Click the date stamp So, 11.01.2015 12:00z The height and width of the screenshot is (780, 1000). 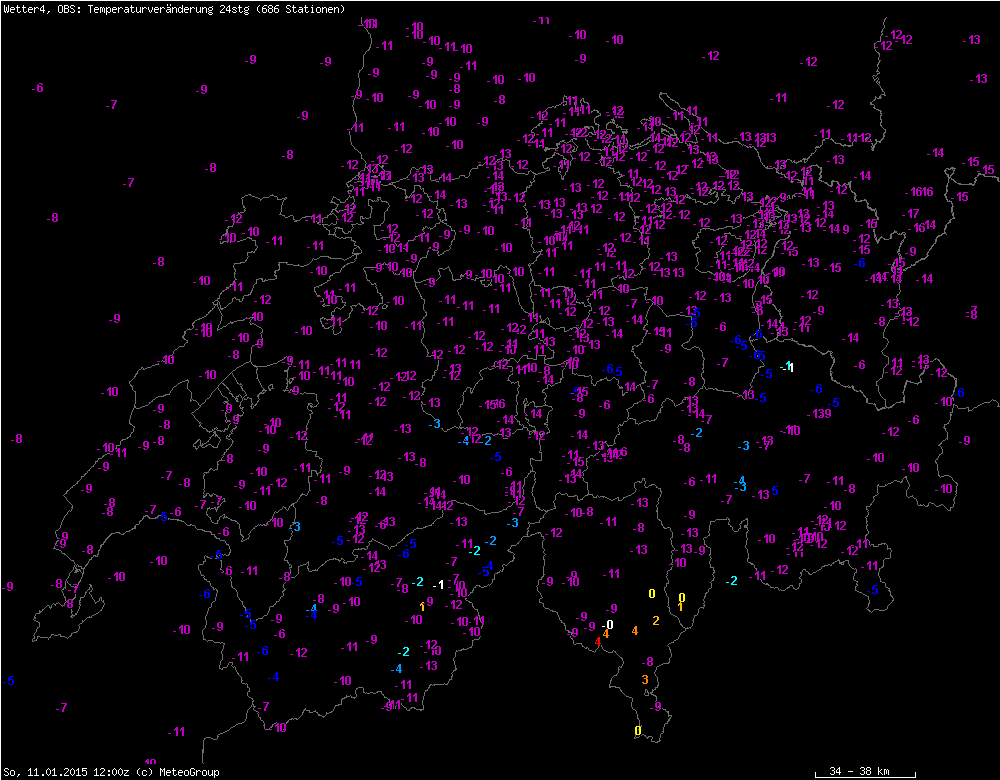[x=66, y=772]
